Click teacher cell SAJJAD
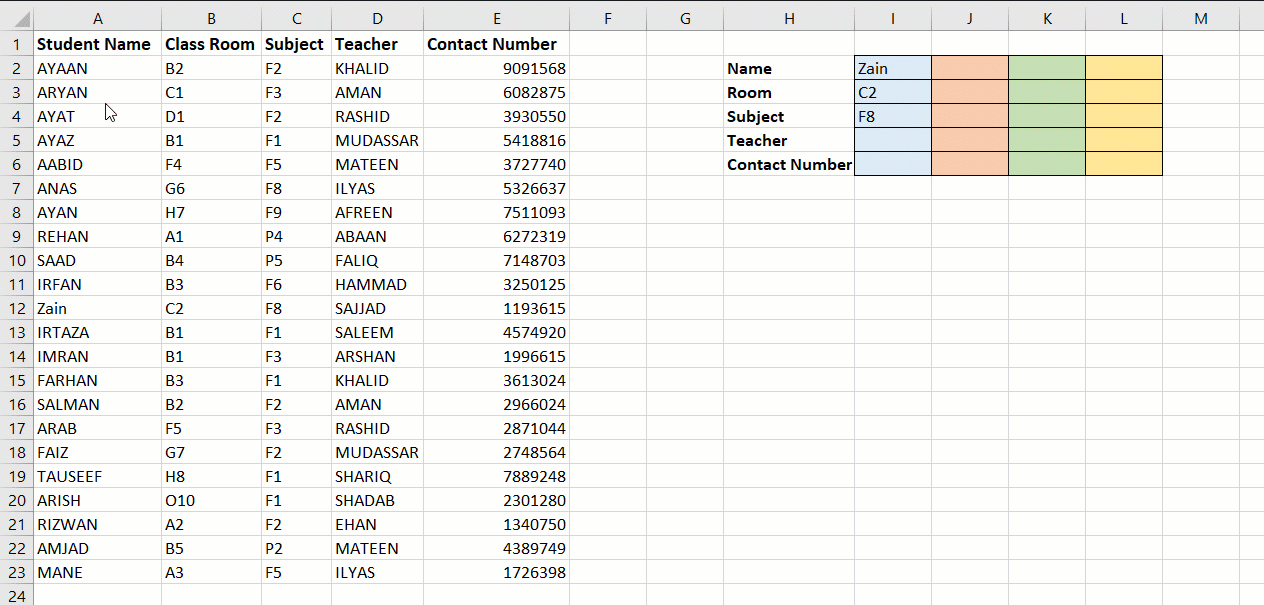Screen dimensions: 1264x605 pos(377,308)
